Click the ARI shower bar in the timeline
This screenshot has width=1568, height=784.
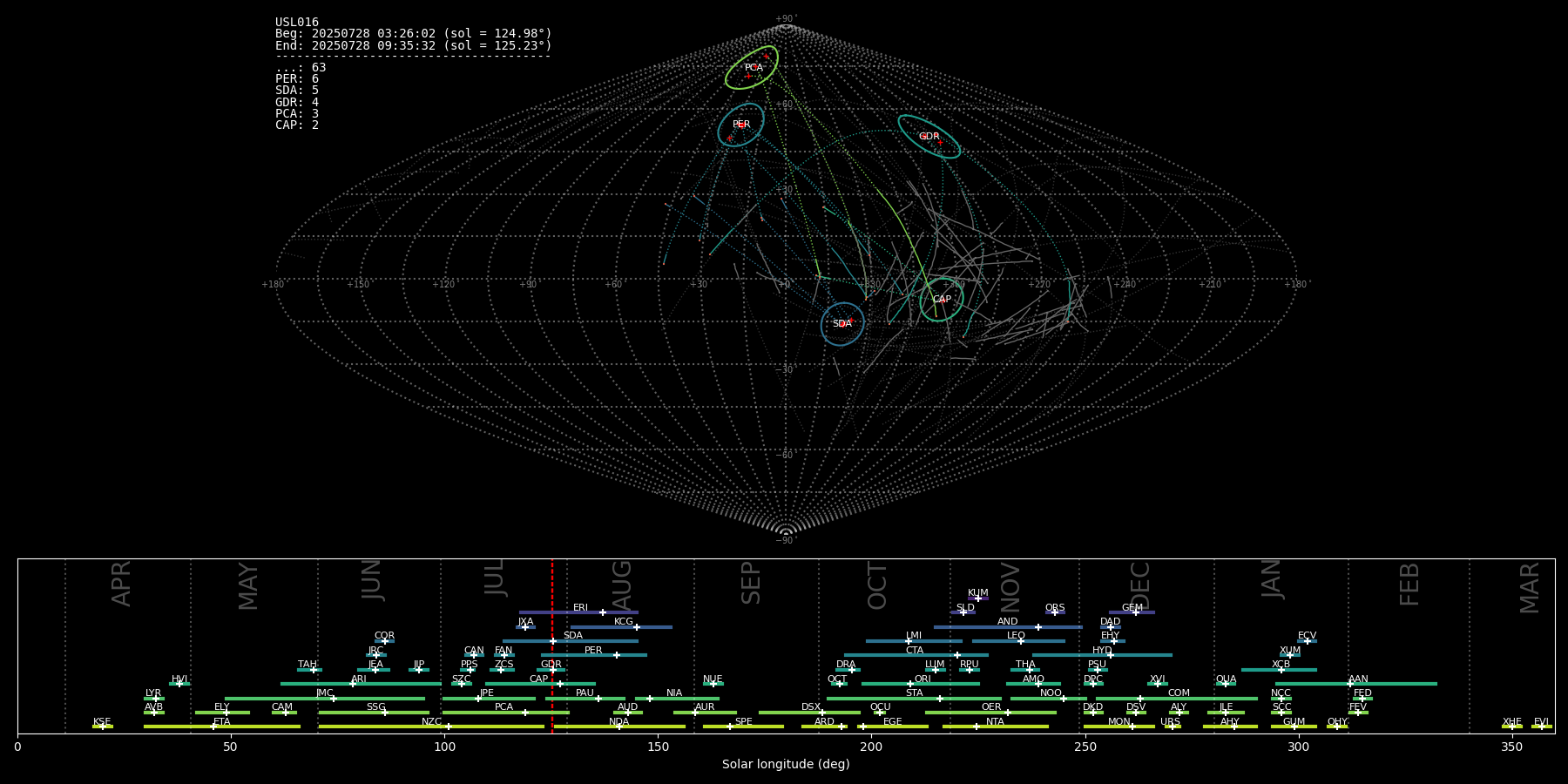coord(361,684)
